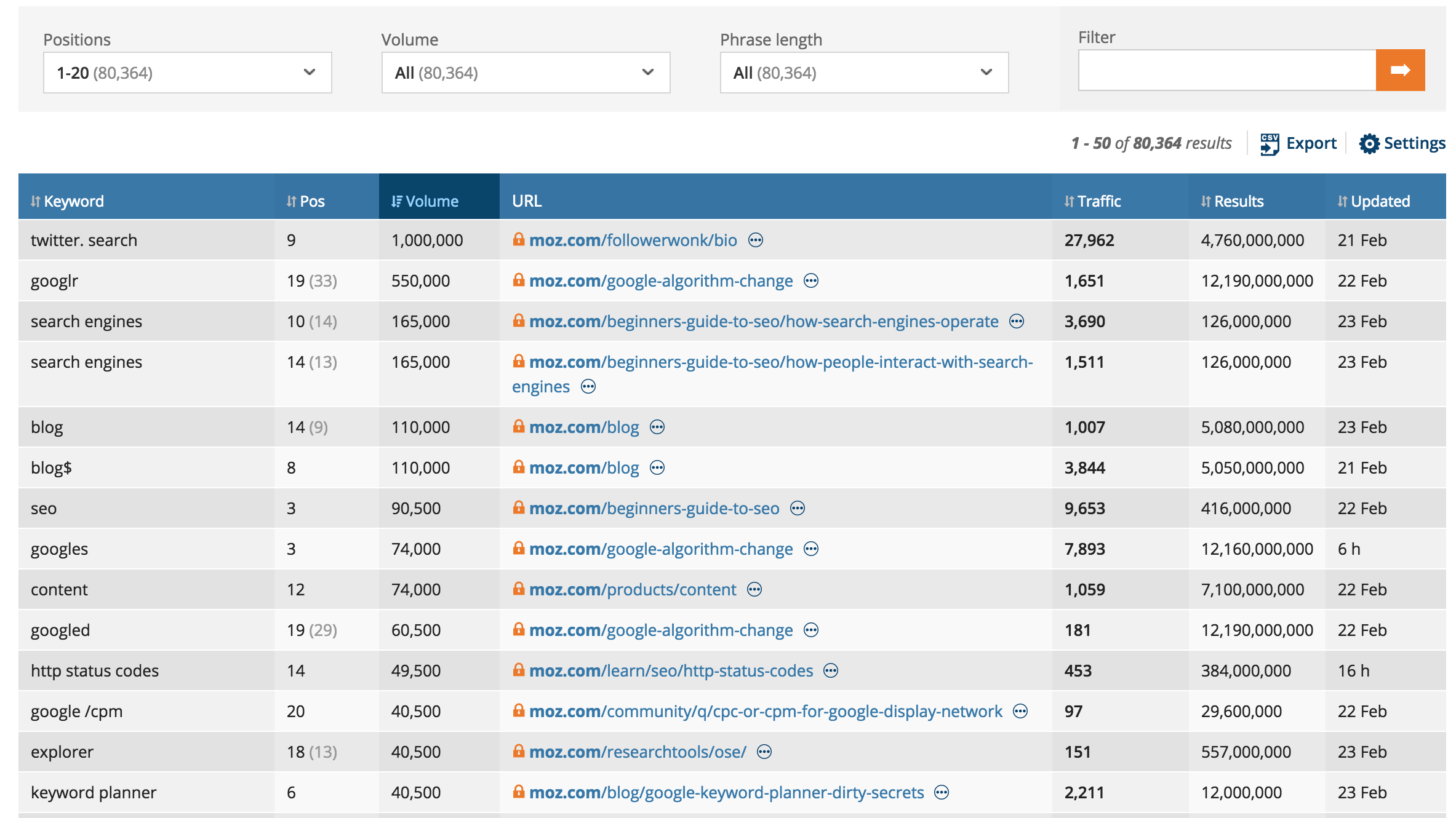This screenshot has height=818, width=1456.
Task: Click lock icon before followerwonk/bio URL
Action: [x=519, y=239]
